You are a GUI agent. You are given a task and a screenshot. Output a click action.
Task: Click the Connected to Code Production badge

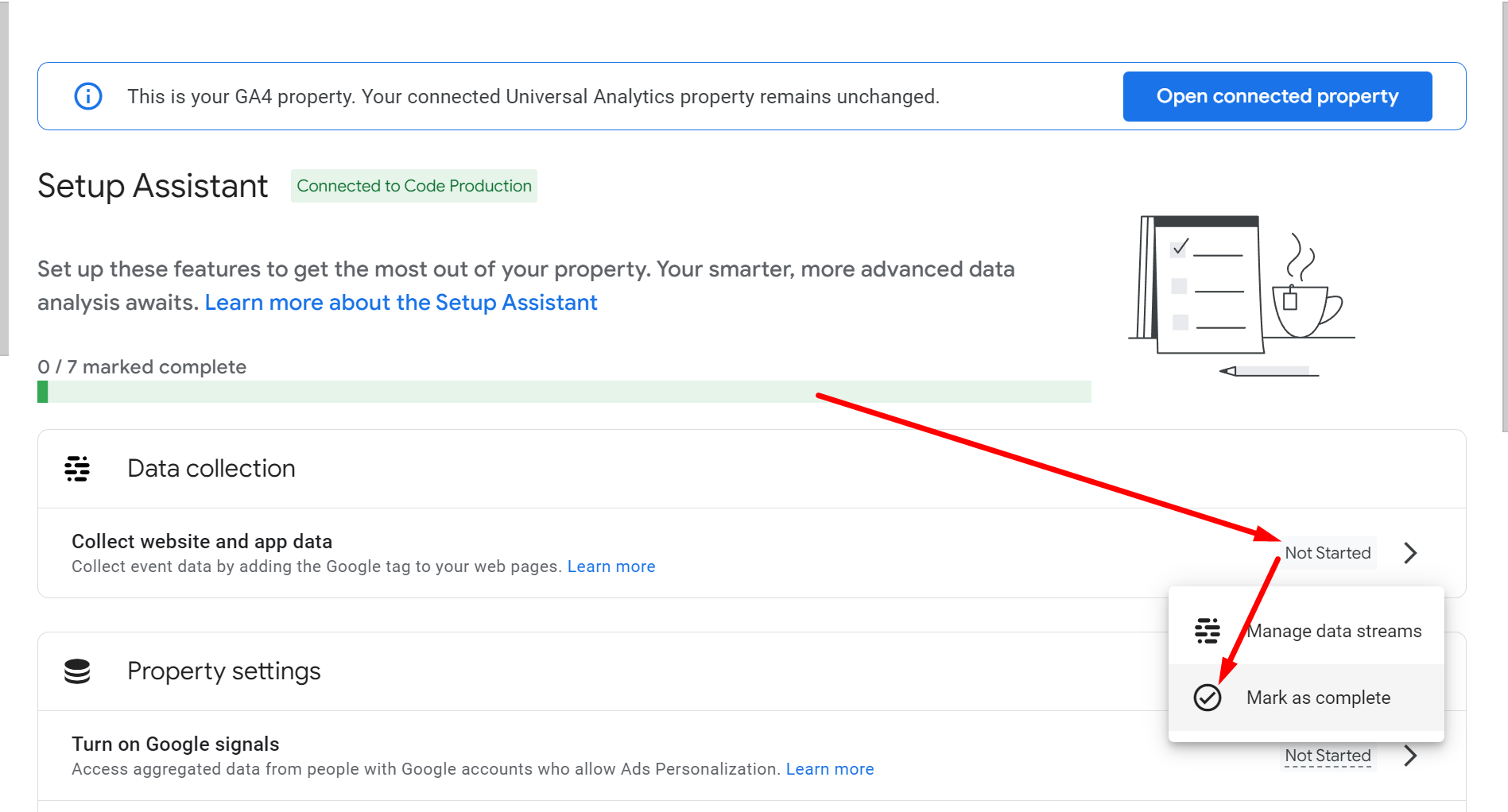click(x=414, y=186)
